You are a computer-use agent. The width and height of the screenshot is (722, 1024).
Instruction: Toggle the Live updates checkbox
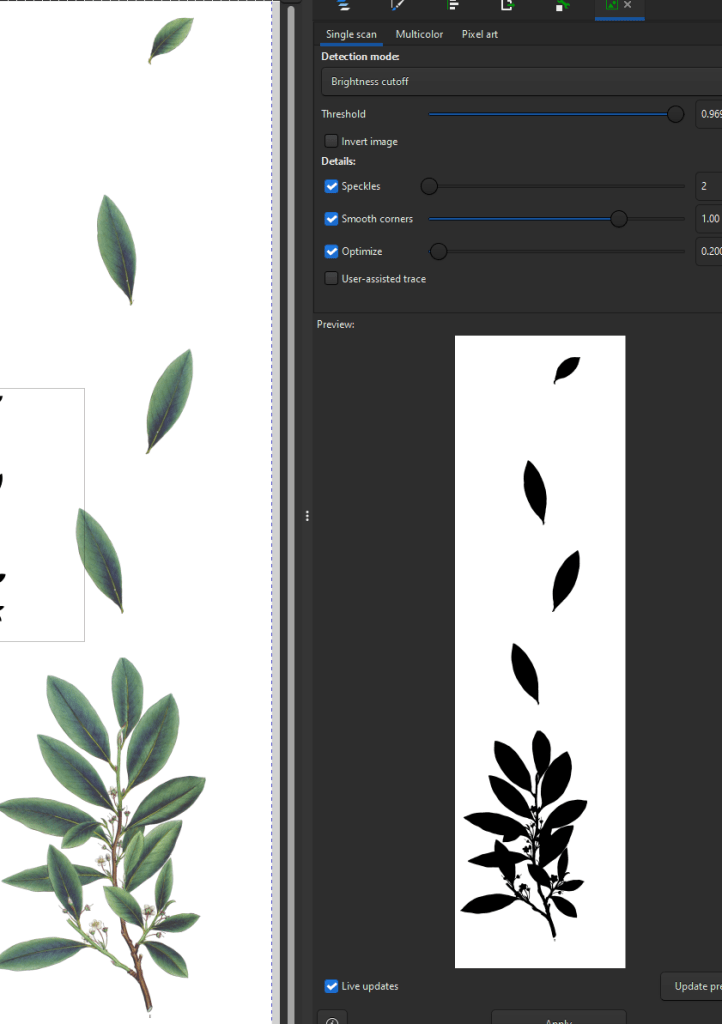click(x=331, y=986)
